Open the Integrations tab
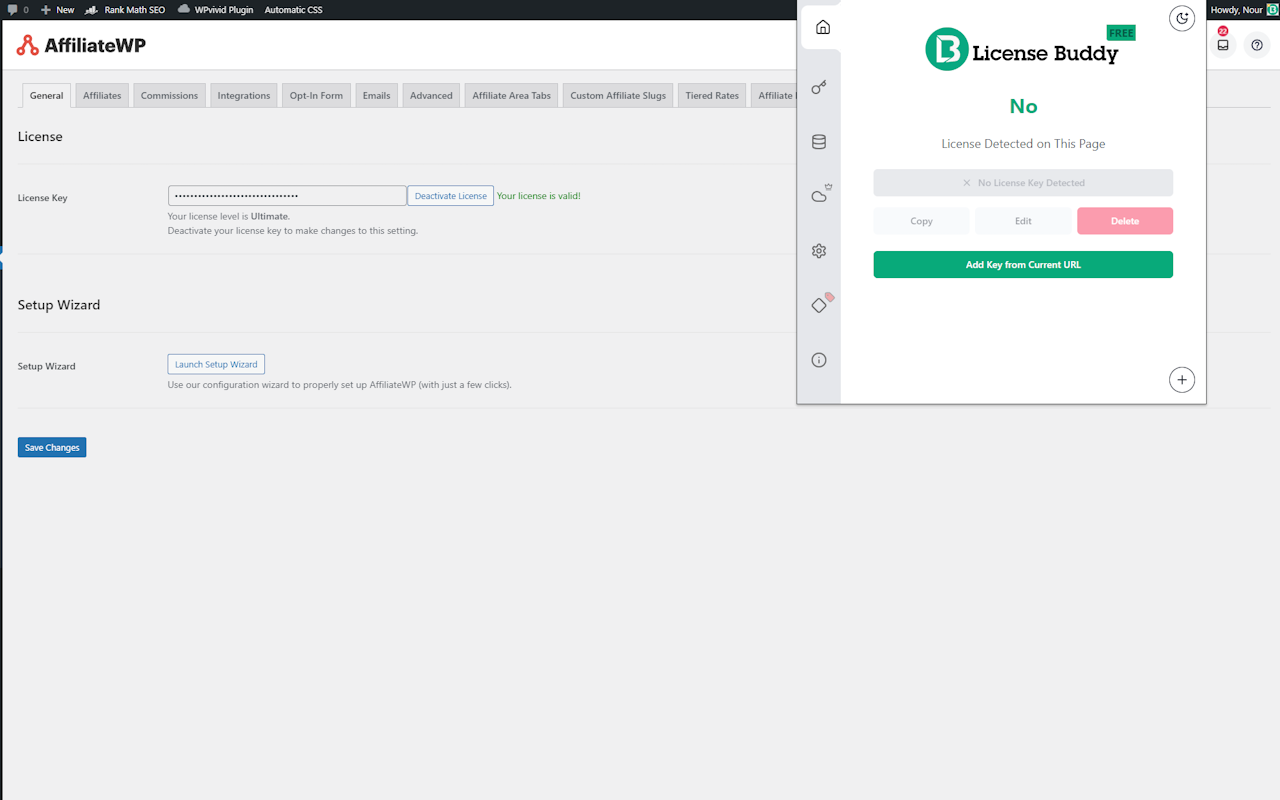This screenshot has height=800, width=1280. coord(244,96)
